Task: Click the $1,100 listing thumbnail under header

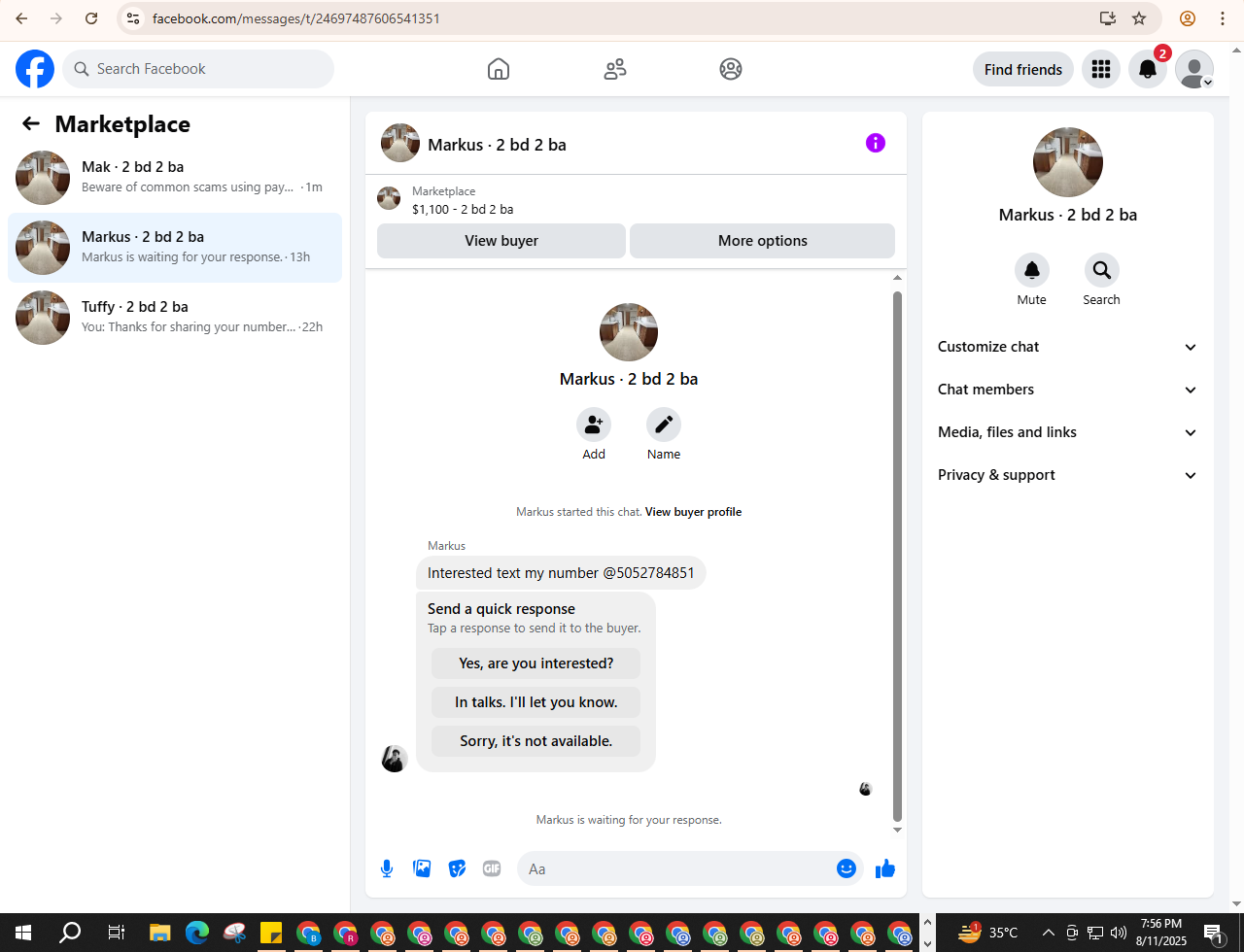Action: pos(389,198)
